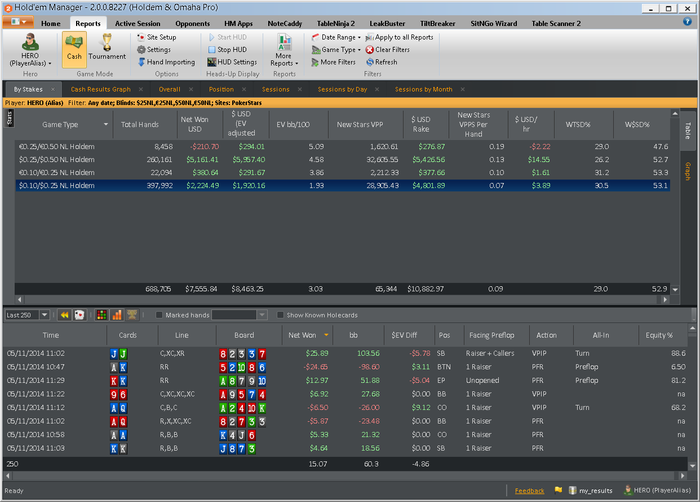The width and height of the screenshot is (700, 502).
Task: Tick the Show Known Holecards checkbox
Action: [280, 315]
